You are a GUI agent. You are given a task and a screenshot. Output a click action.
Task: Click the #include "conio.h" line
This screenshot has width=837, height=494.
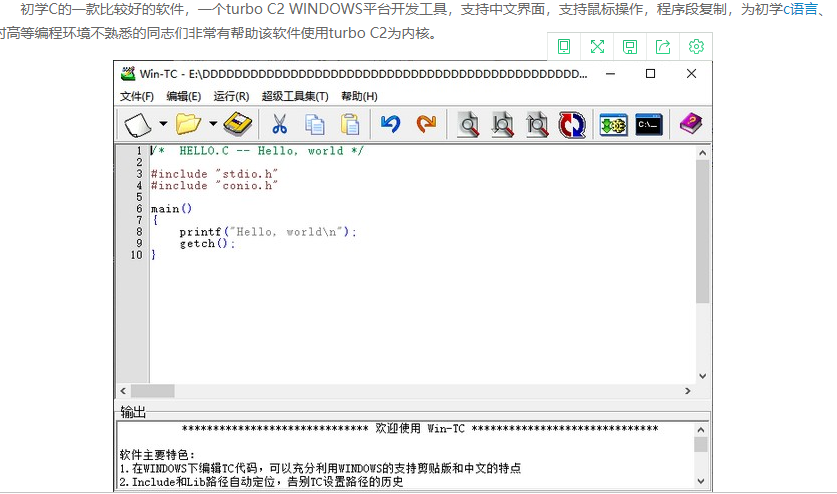click(x=214, y=185)
